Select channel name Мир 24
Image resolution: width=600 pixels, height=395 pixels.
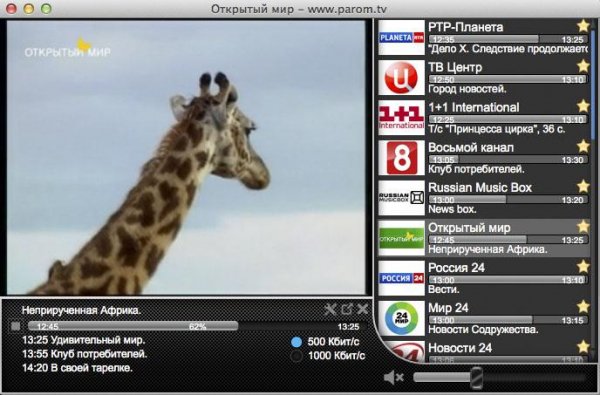click(448, 308)
